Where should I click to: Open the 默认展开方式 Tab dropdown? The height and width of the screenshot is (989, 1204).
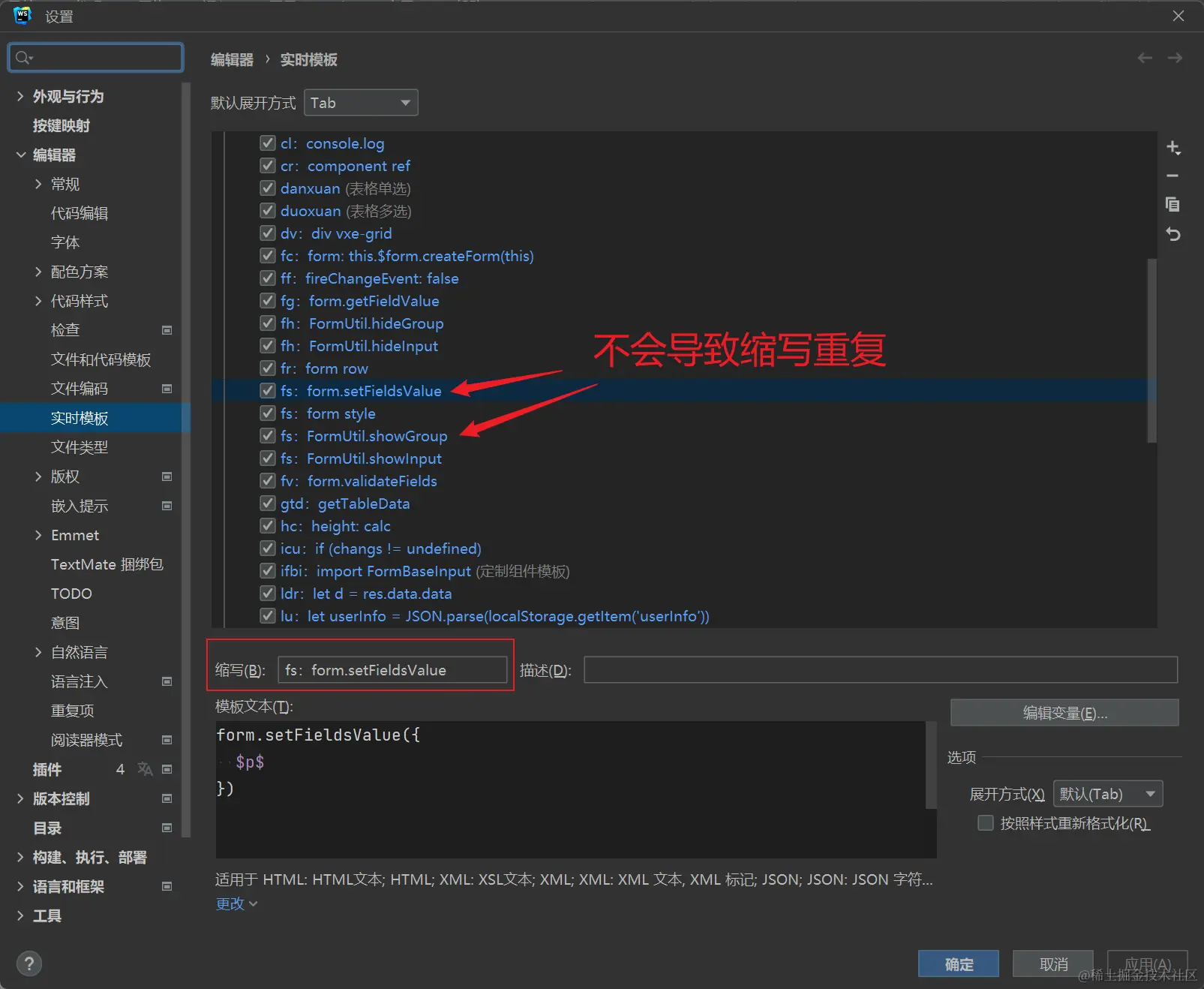pyautogui.click(x=361, y=103)
